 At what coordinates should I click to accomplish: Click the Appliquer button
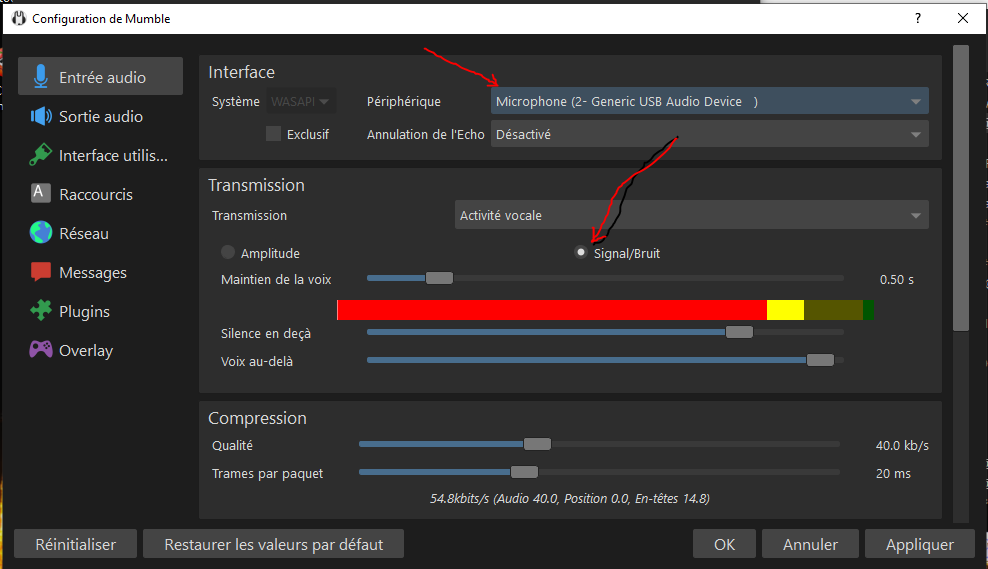point(919,544)
